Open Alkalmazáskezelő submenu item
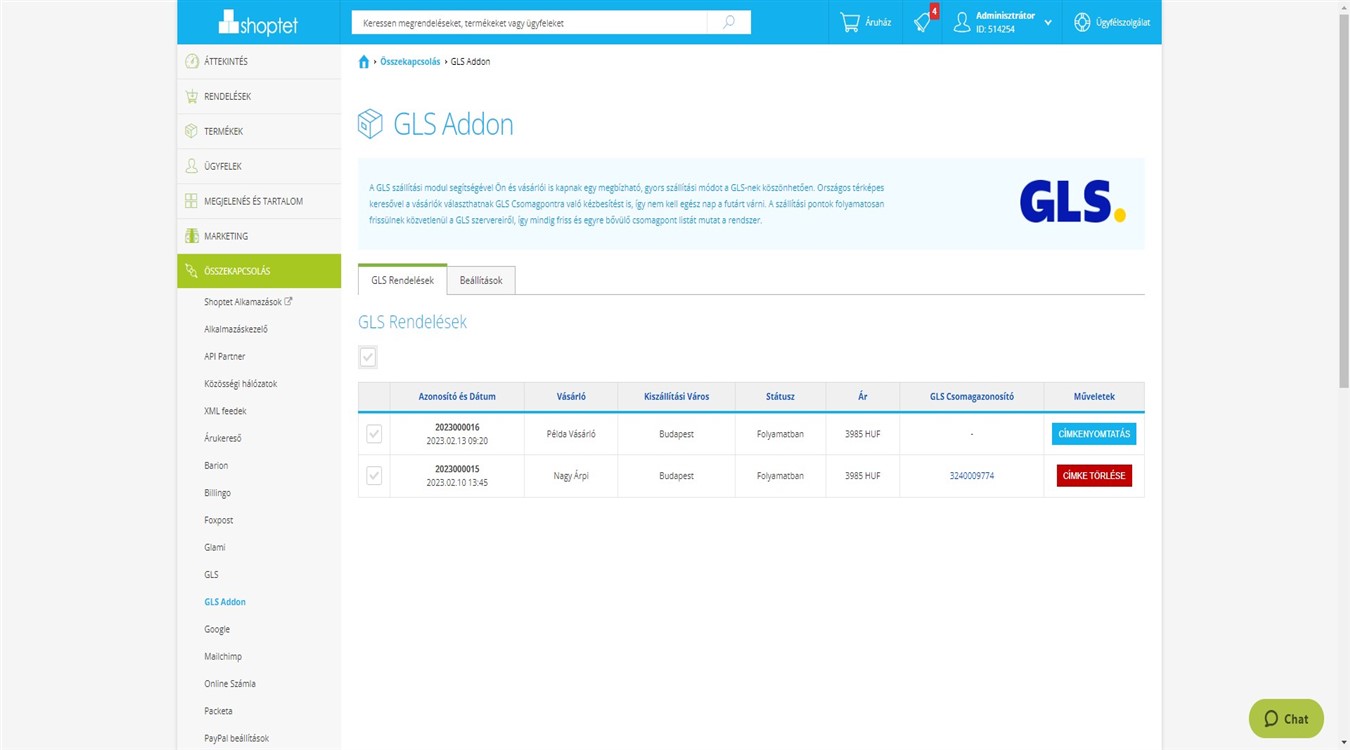 click(236, 329)
